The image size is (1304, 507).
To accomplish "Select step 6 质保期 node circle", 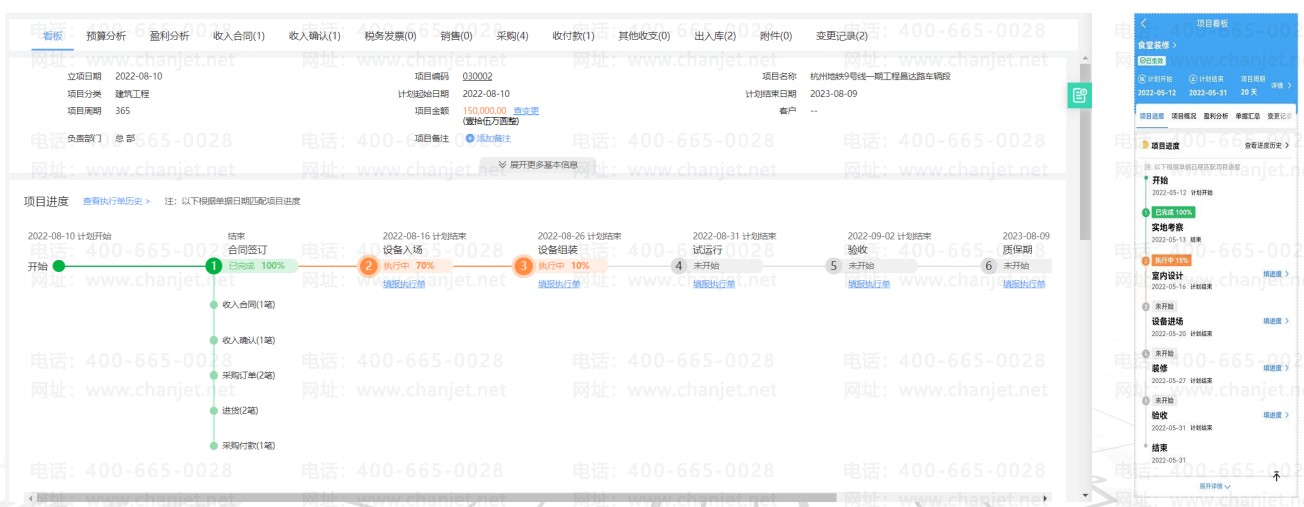I will click(x=988, y=266).
